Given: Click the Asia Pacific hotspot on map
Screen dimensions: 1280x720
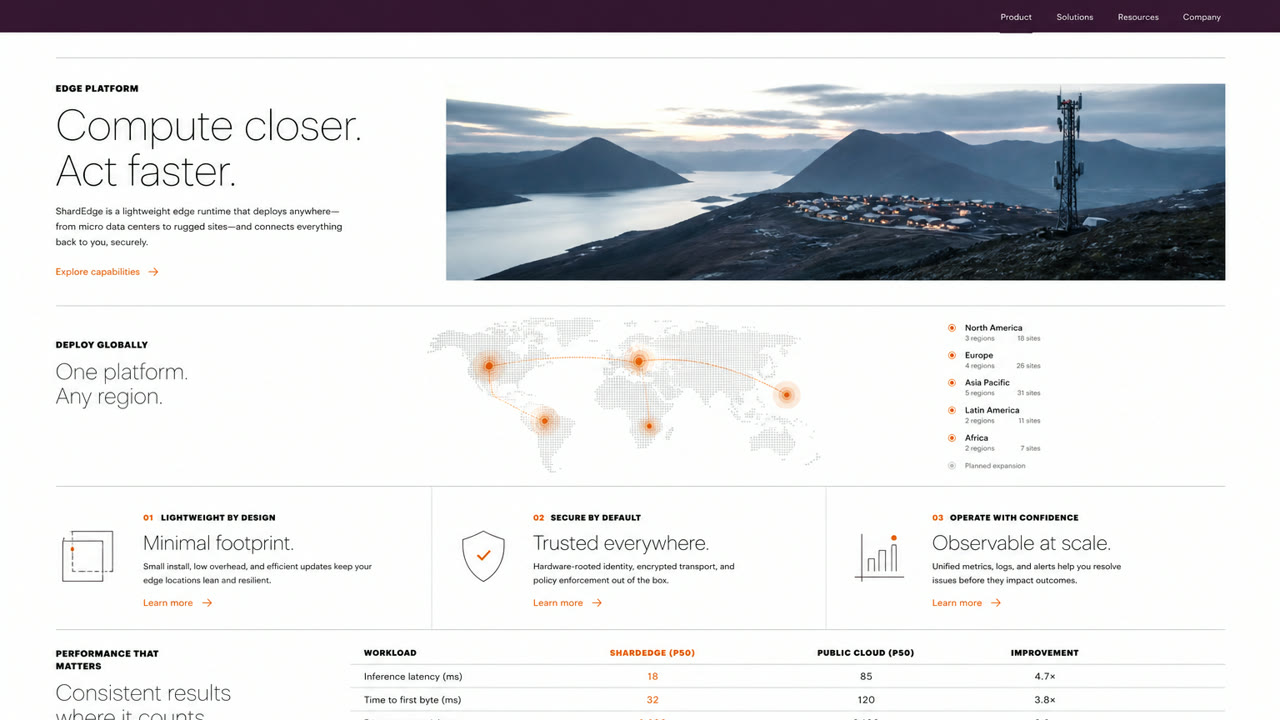Looking at the screenshot, I should coord(787,395).
